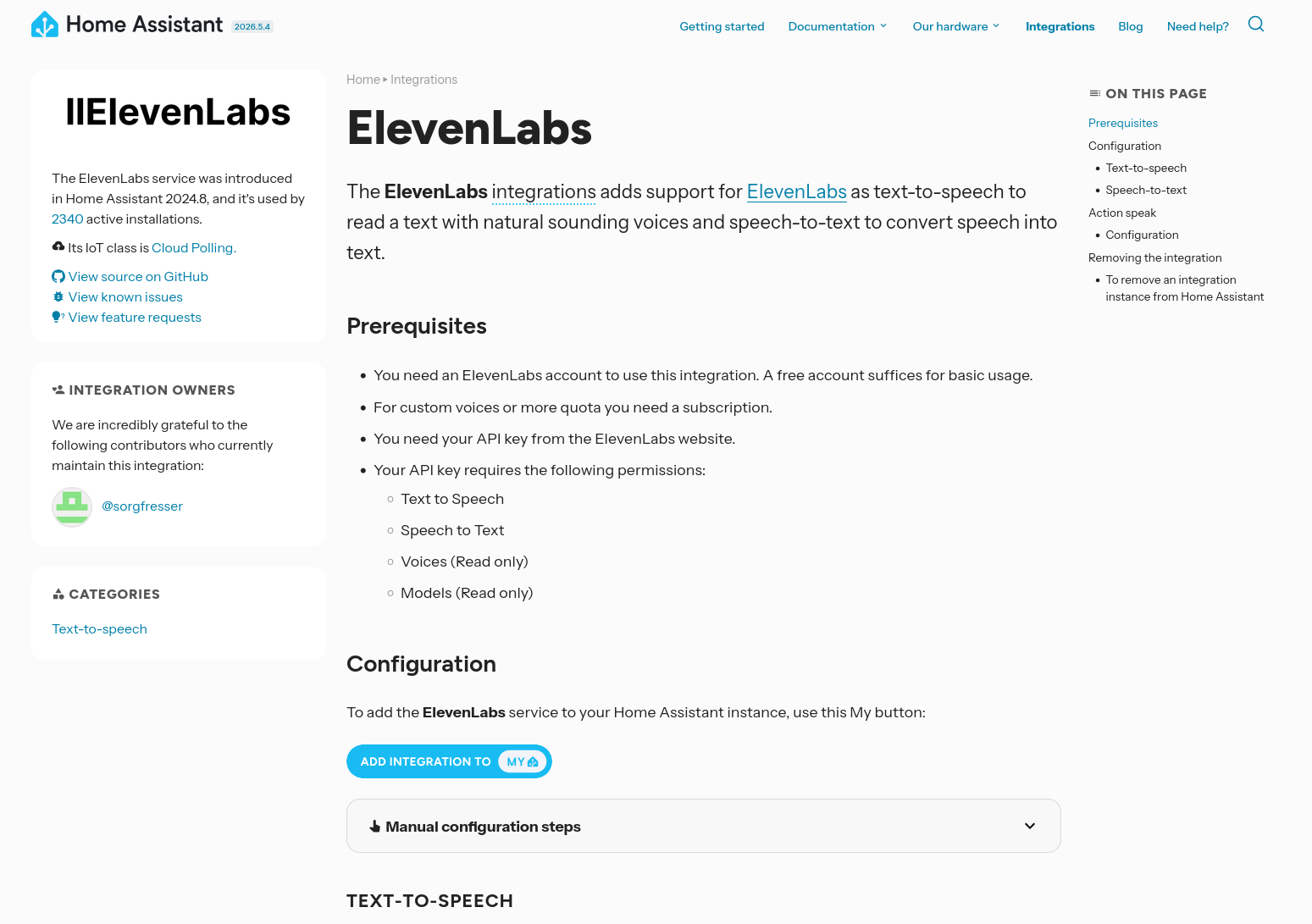Jump to Speech-to-text in page contents
The width and height of the screenshot is (1312, 924).
tap(1145, 190)
